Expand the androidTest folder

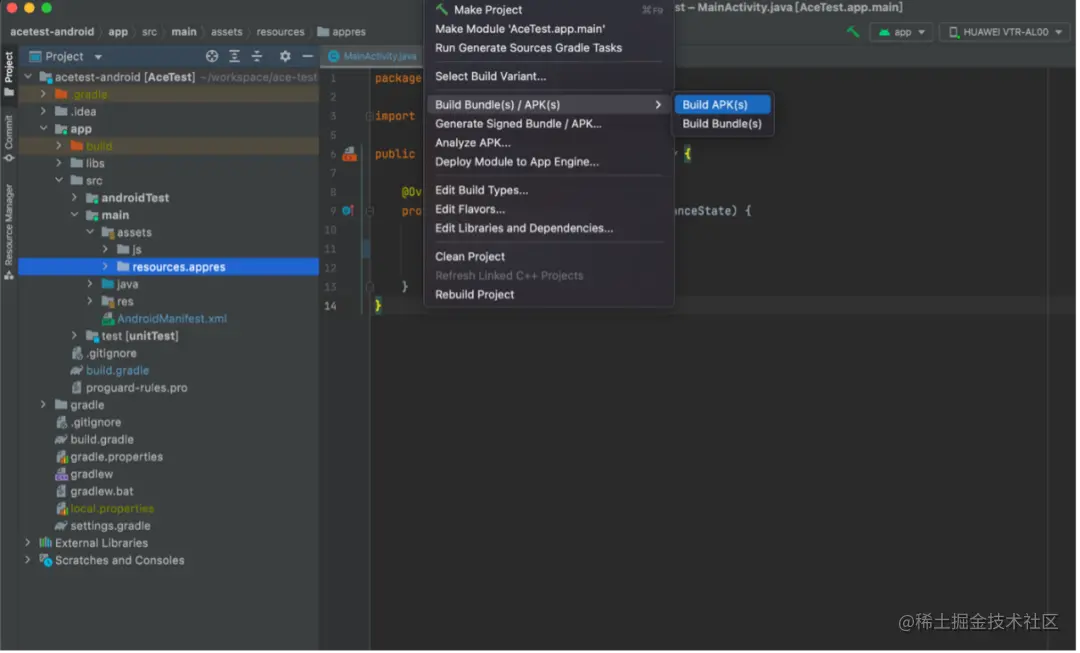[x=74, y=198]
